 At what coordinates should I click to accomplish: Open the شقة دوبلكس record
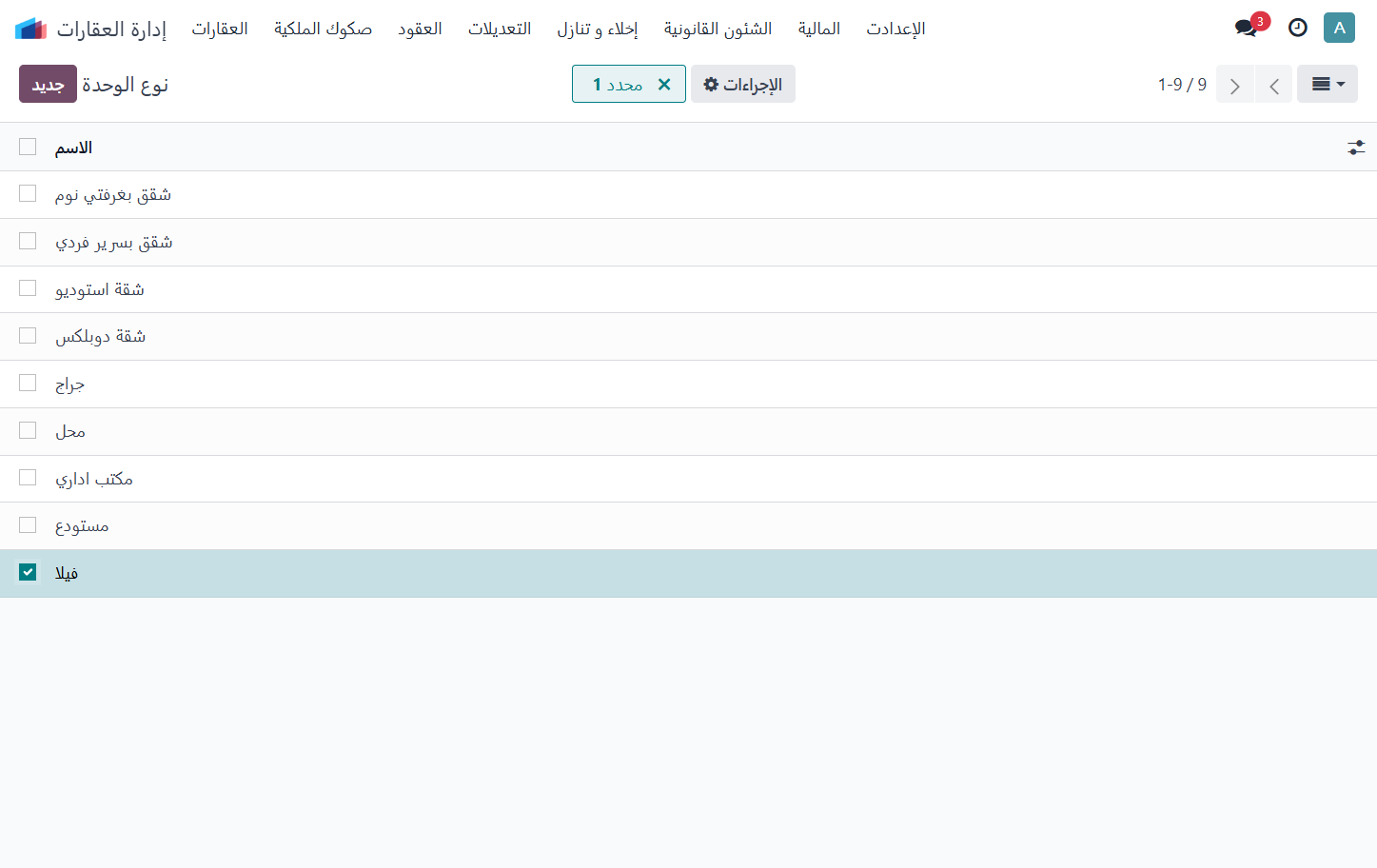[100, 337]
